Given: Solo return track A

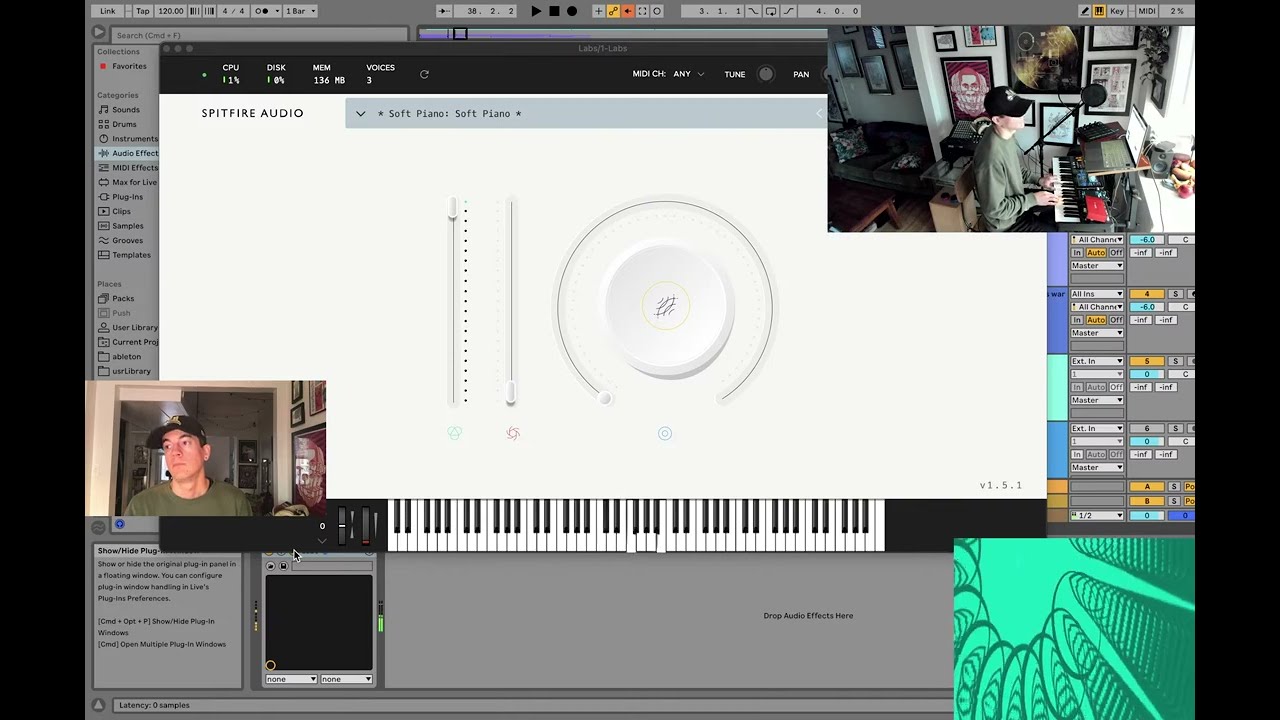Looking at the screenshot, I should point(1175,487).
